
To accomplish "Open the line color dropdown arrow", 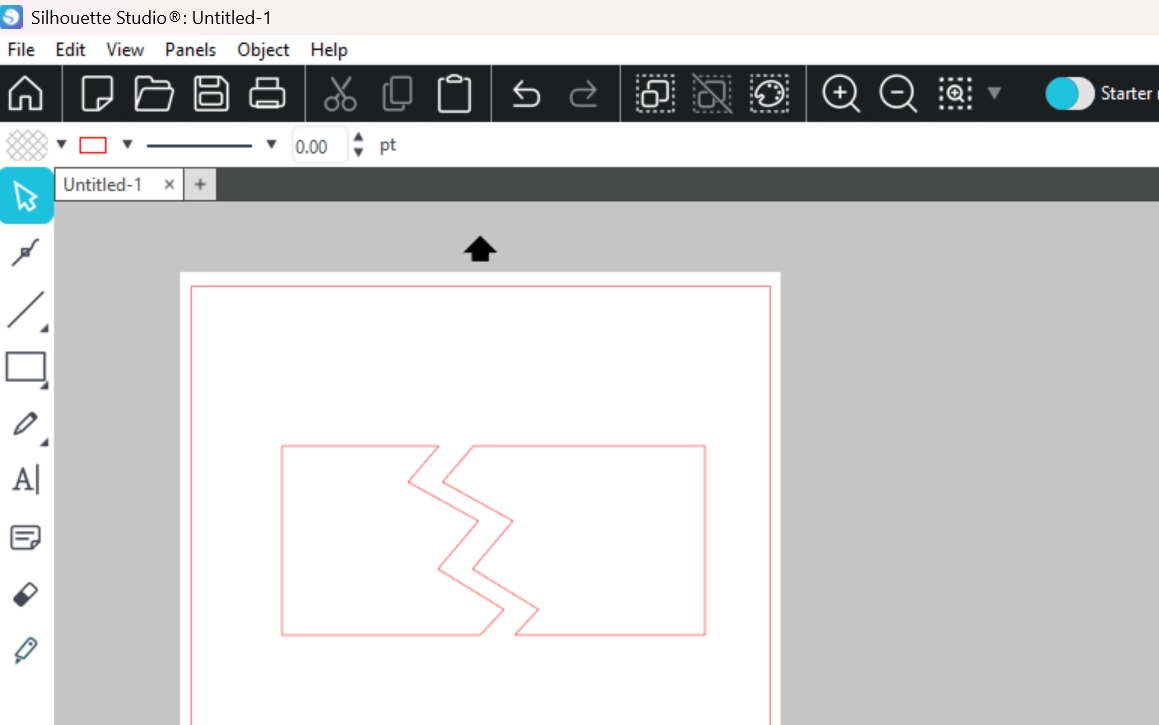I will click(x=127, y=145).
